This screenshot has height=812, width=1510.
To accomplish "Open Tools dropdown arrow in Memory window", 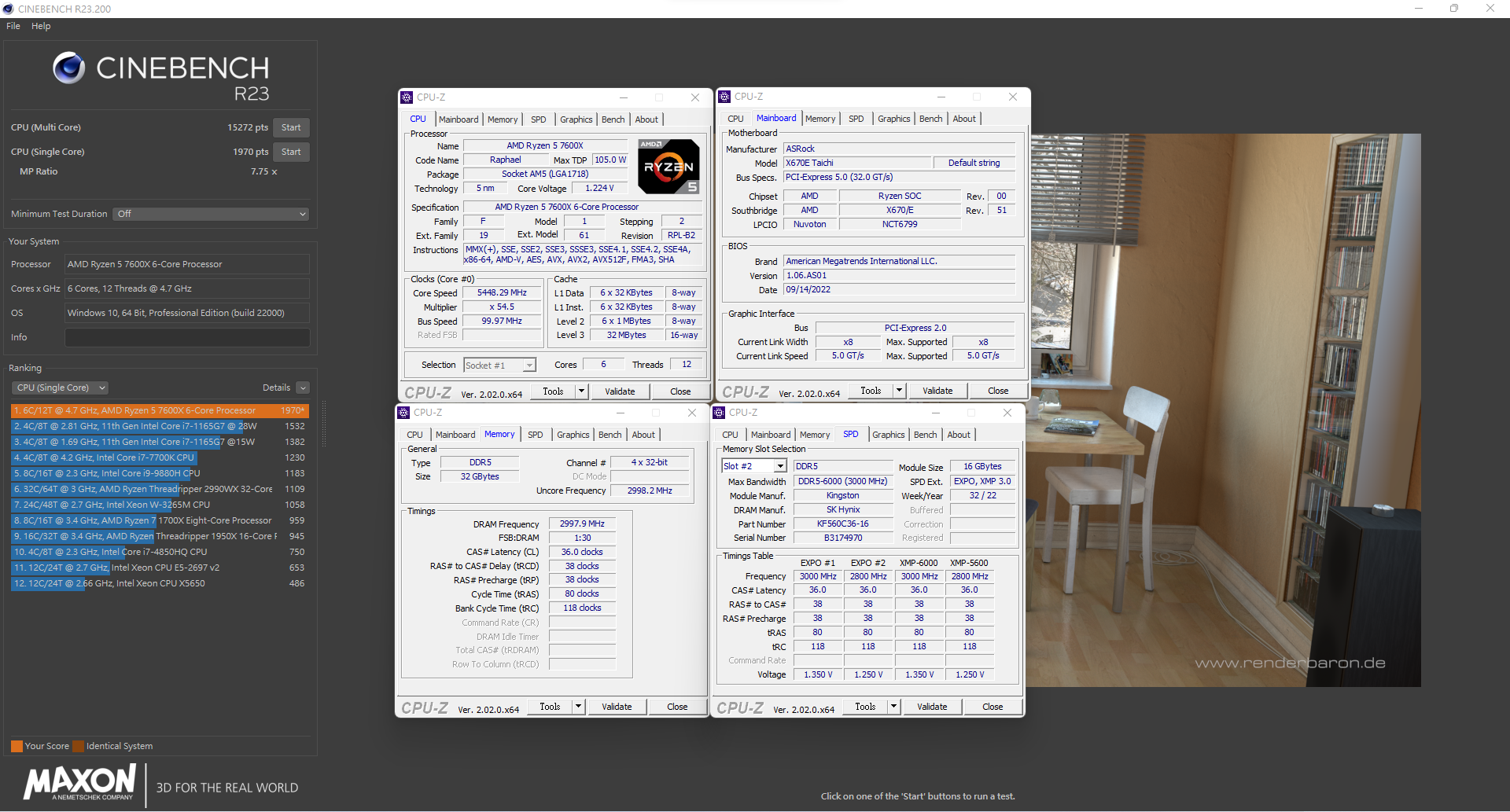I will pyautogui.click(x=578, y=707).
